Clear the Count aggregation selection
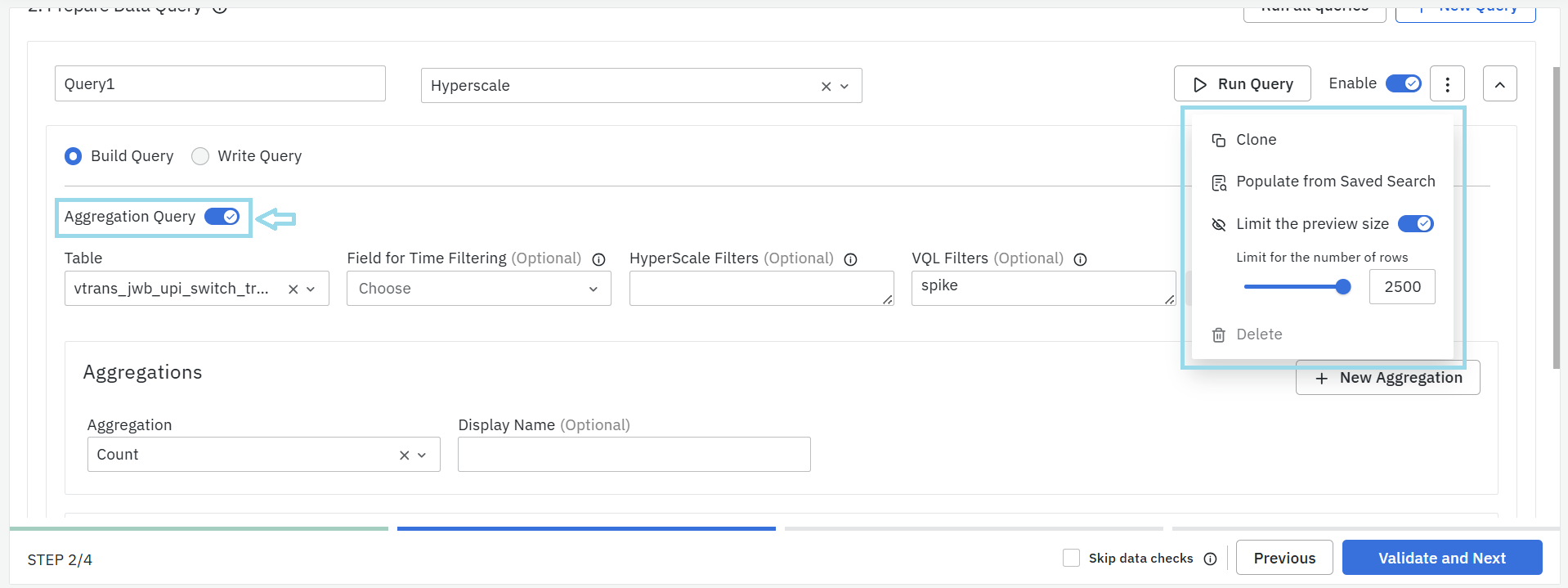The width and height of the screenshot is (1568, 588). tap(404, 456)
